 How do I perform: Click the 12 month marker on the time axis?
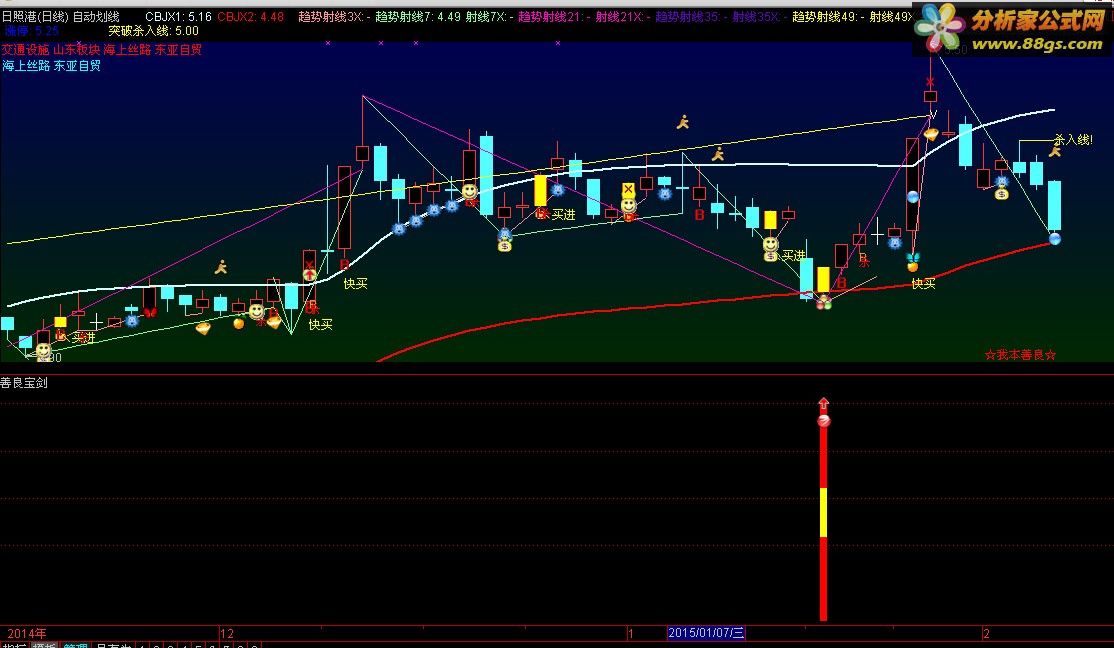click(x=227, y=633)
